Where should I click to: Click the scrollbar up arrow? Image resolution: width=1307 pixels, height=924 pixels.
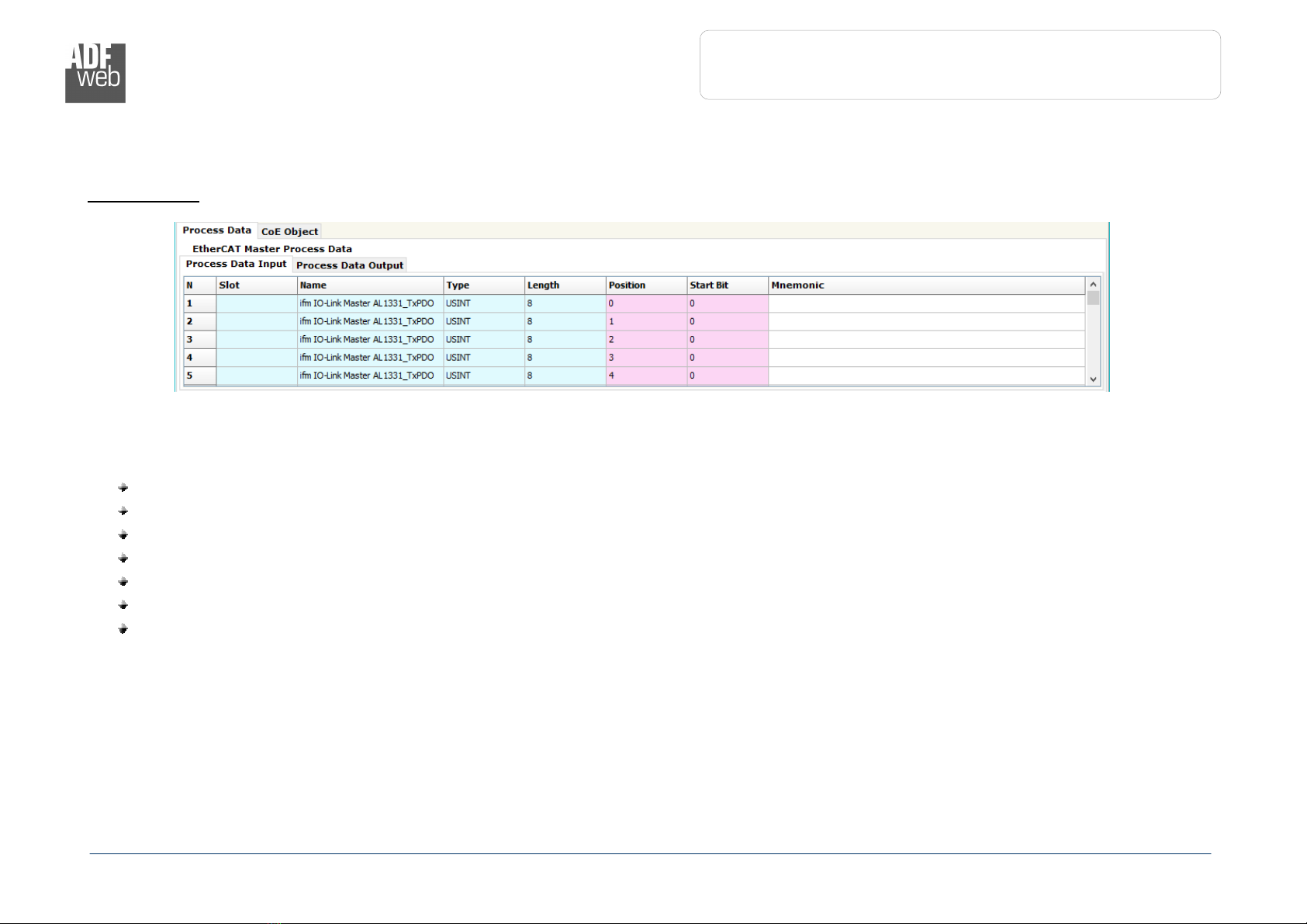(x=1093, y=285)
